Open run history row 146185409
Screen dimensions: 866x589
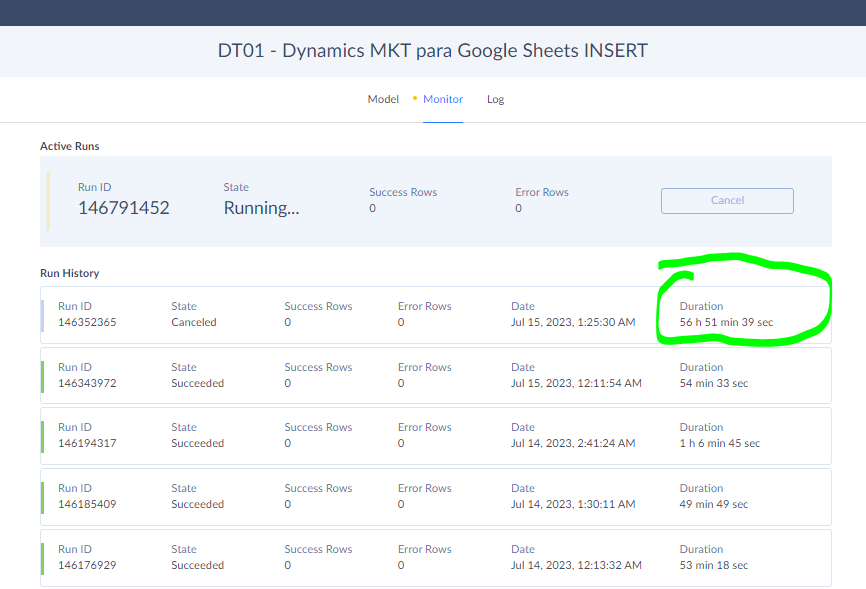click(436, 497)
